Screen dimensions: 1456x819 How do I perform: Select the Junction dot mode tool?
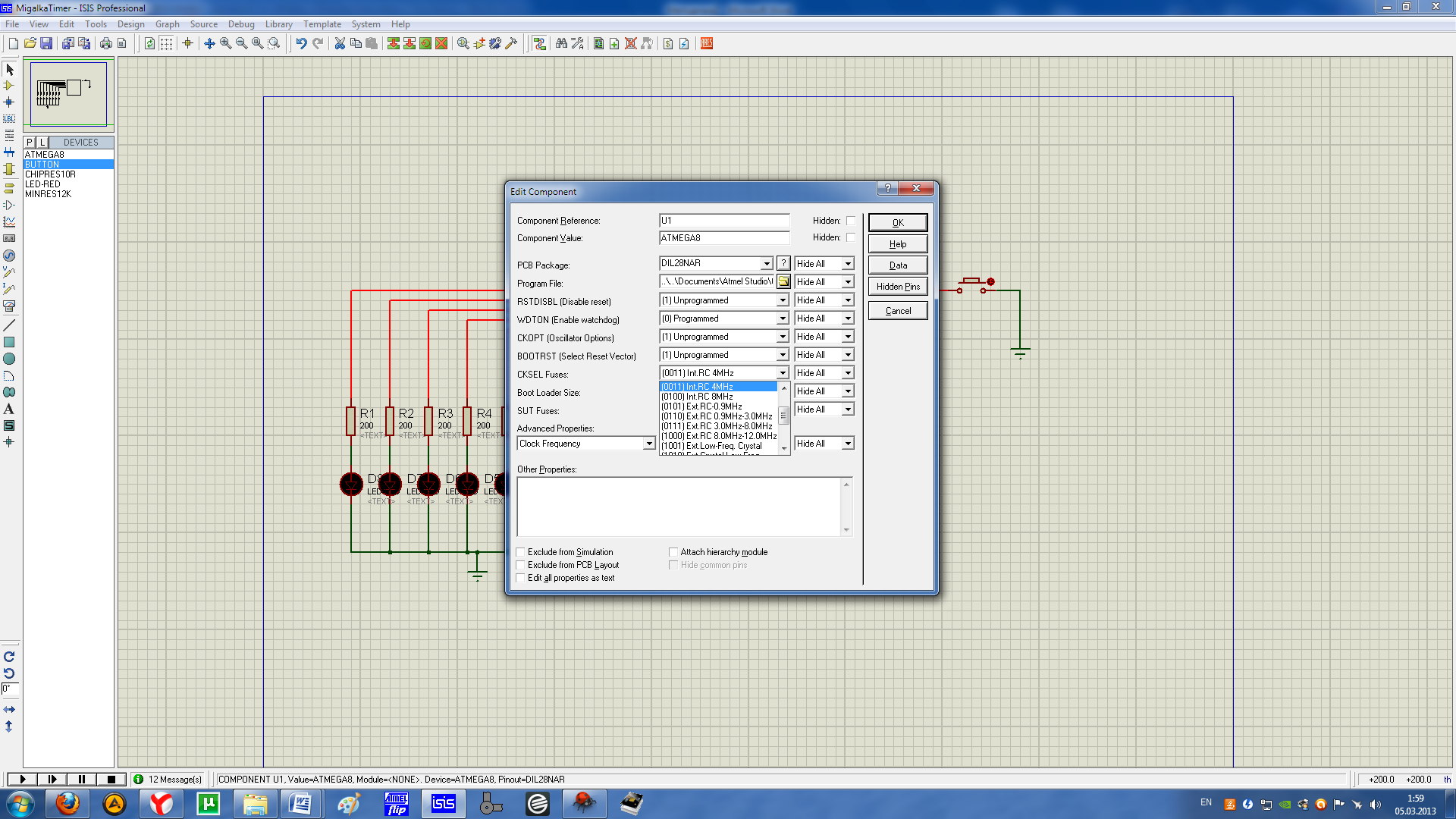click(x=9, y=102)
